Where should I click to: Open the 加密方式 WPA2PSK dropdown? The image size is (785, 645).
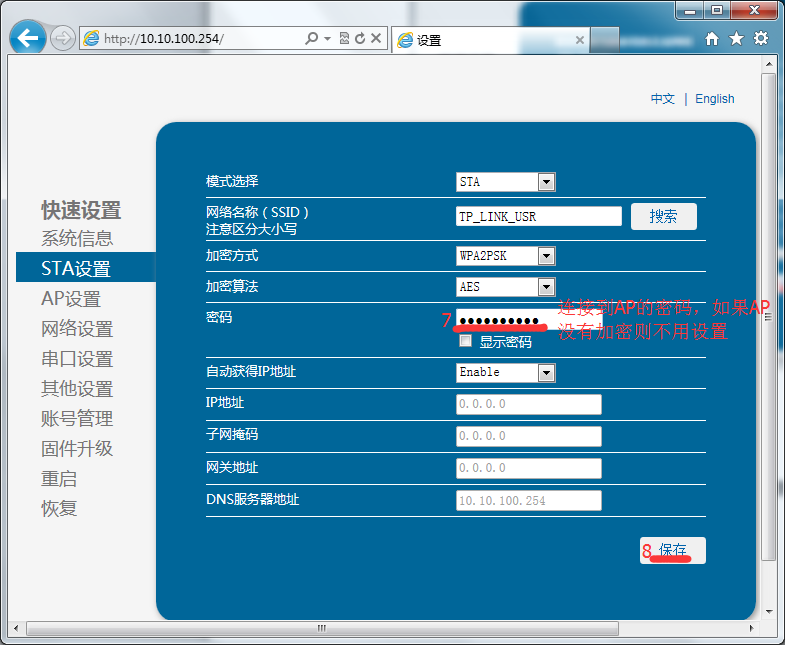pyautogui.click(x=546, y=256)
